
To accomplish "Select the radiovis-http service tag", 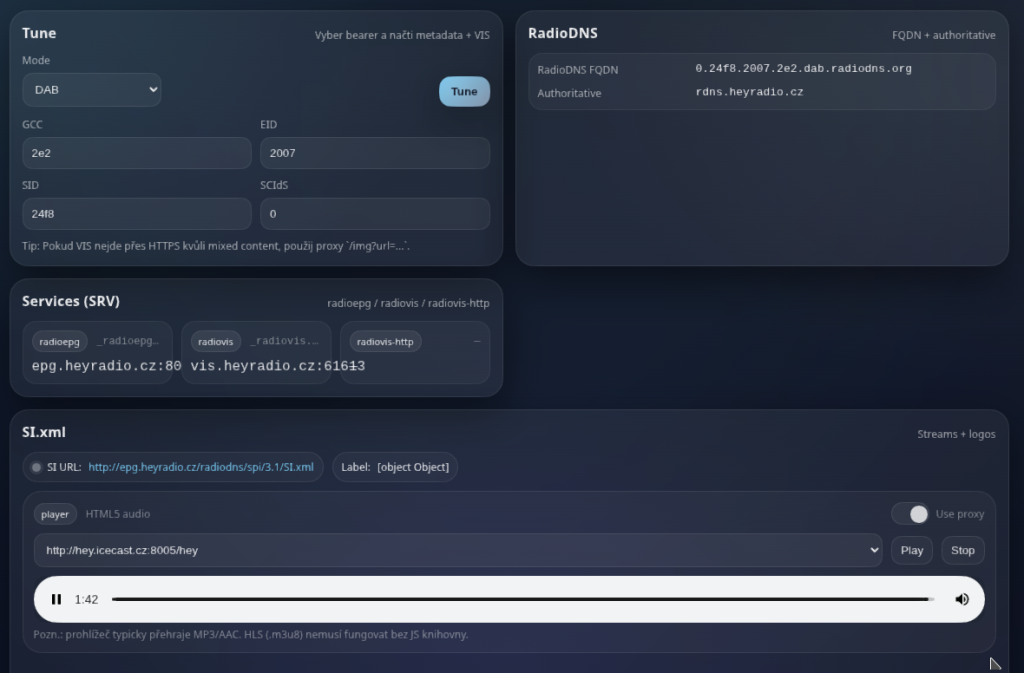I will 385,342.
